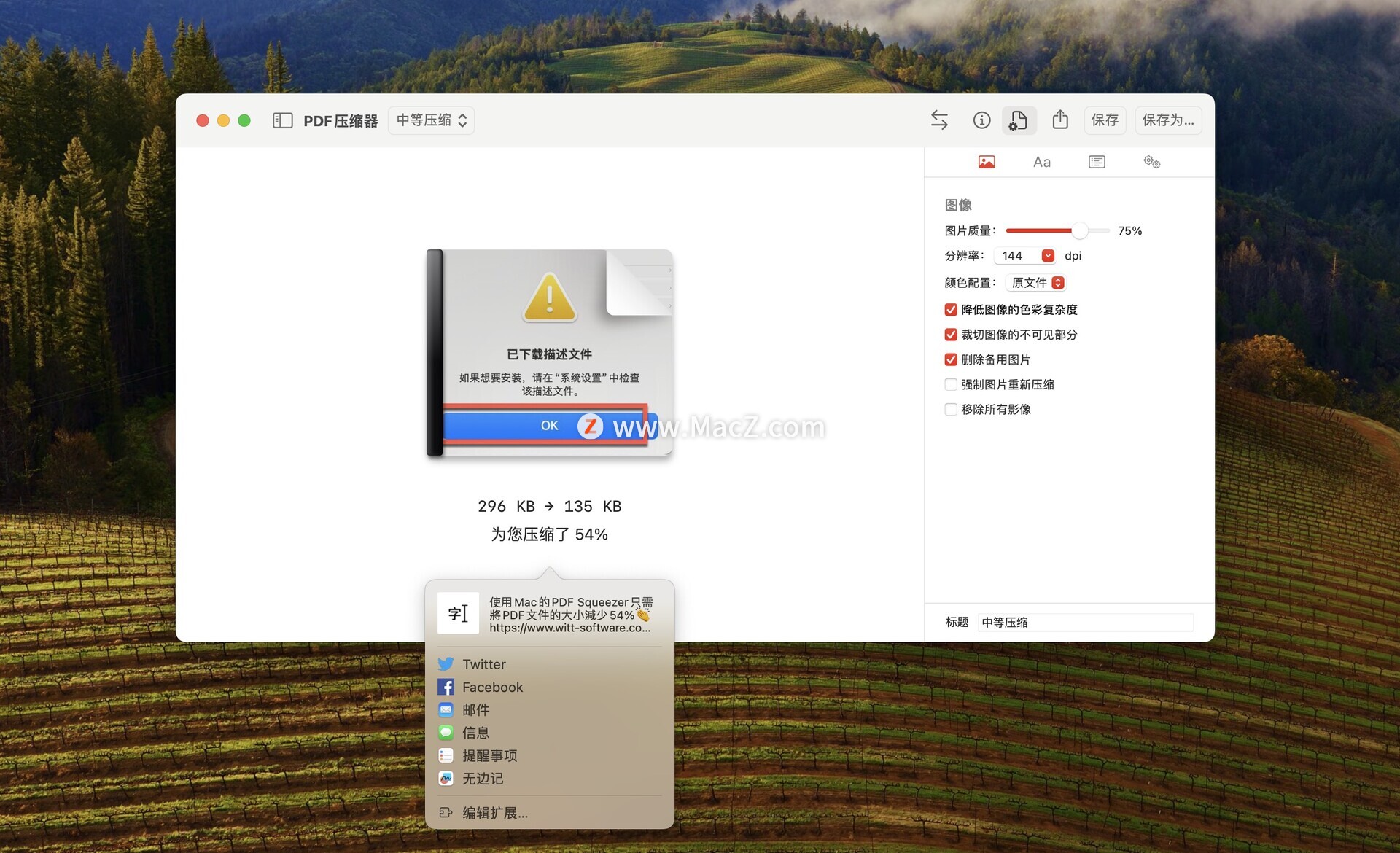Uncheck 删除备用图片 checkbox
1400x853 pixels.
pos(951,359)
